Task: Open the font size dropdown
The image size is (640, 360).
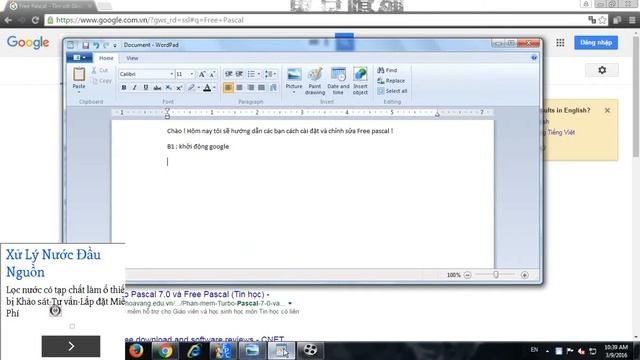Action: click(192, 74)
